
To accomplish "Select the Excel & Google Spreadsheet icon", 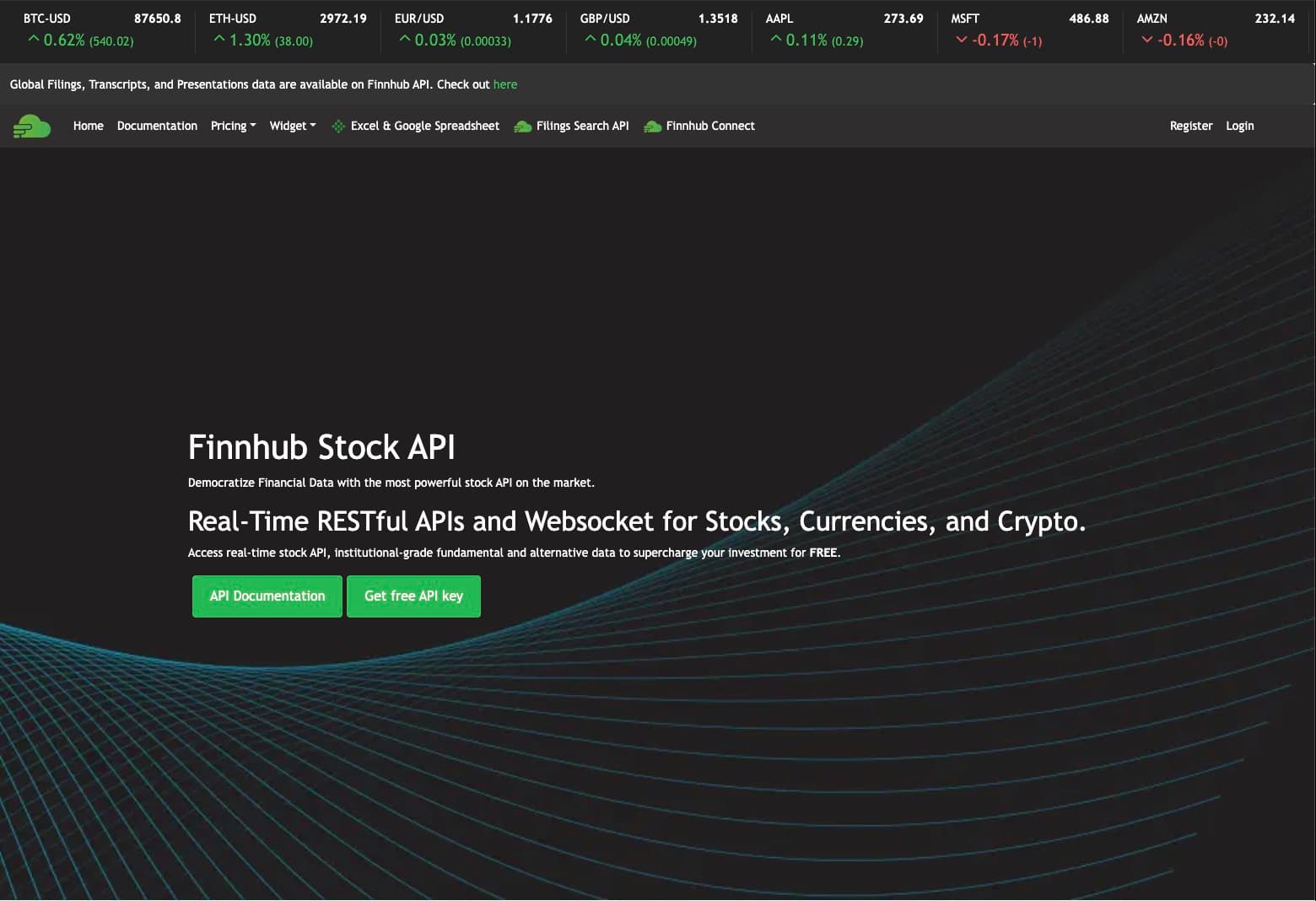I will click(x=337, y=126).
